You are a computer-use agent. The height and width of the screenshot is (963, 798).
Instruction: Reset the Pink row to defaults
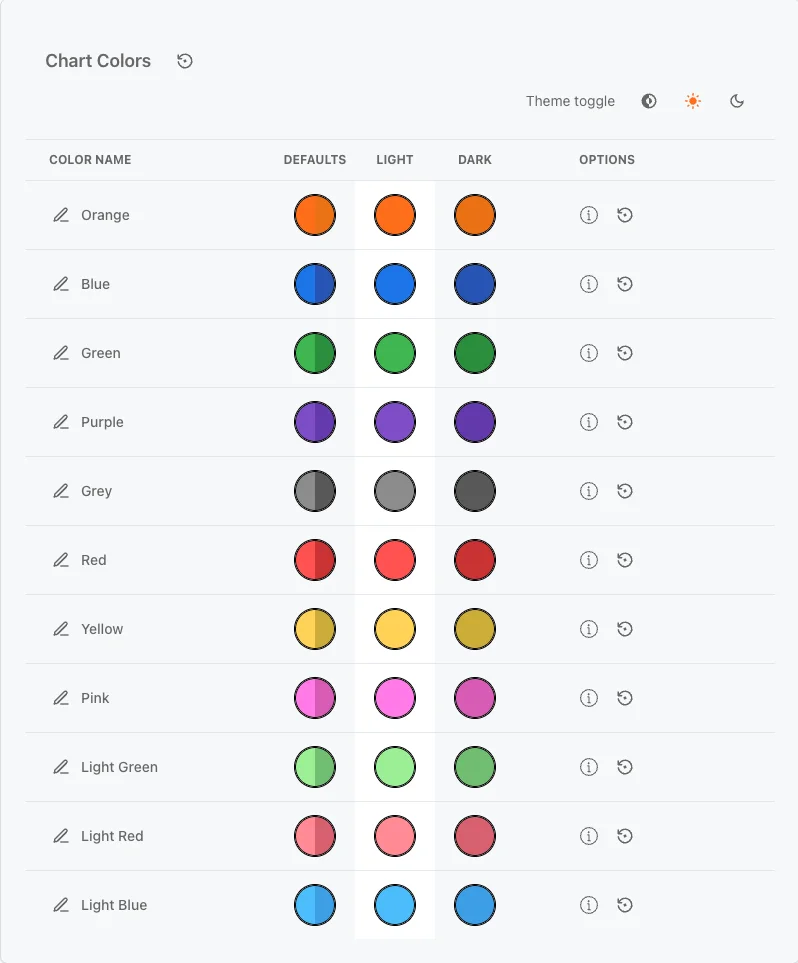click(x=625, y=698)
